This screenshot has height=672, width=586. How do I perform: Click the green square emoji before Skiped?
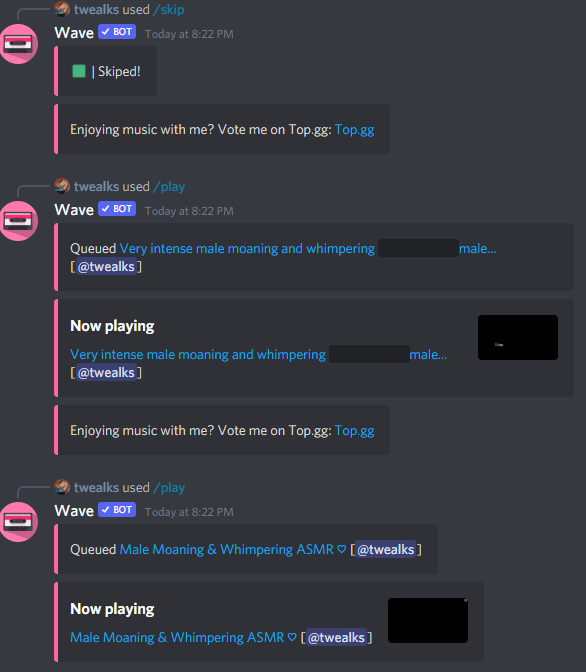pos(79,71)
